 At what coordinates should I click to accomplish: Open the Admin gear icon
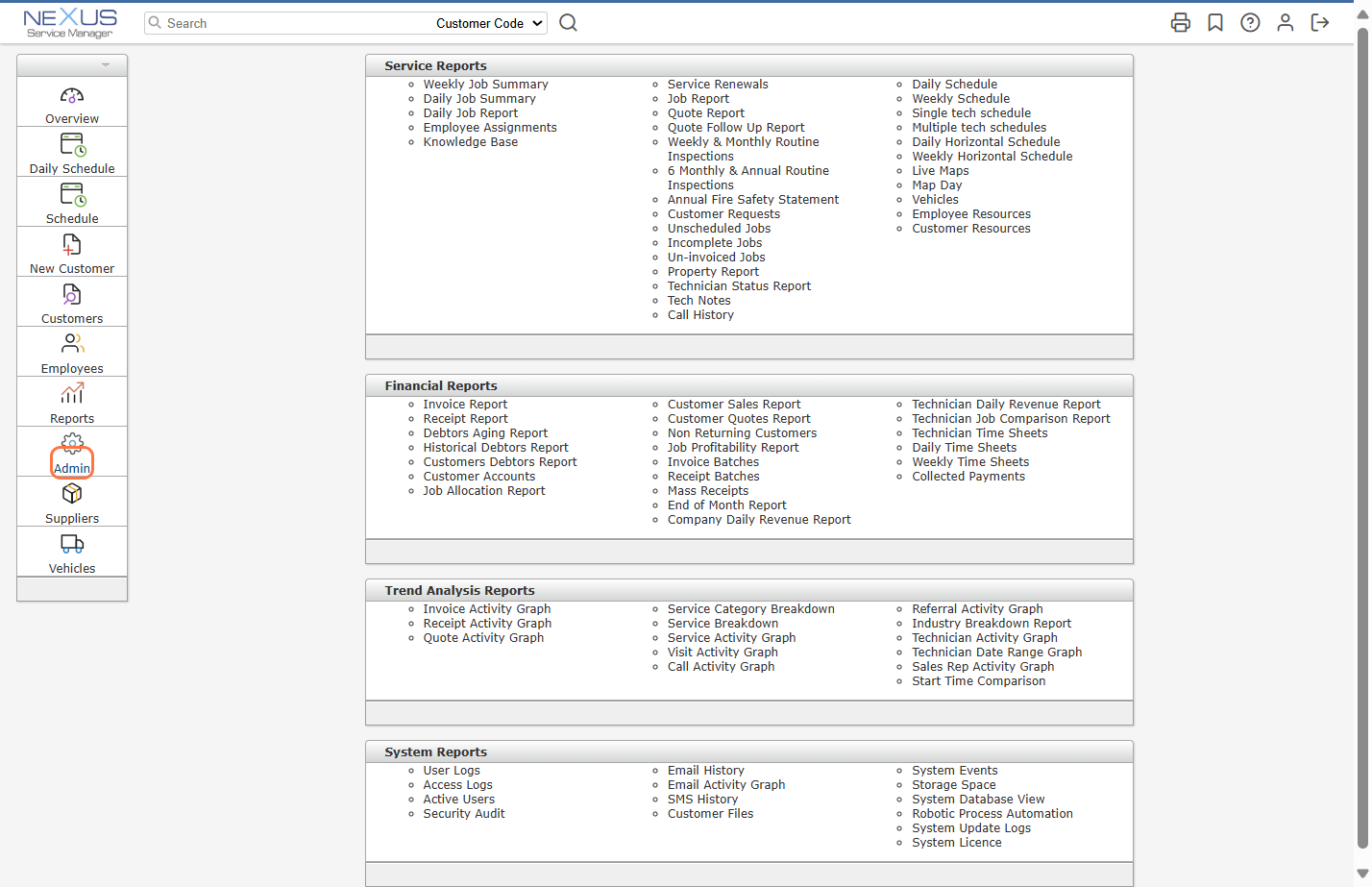72,443
